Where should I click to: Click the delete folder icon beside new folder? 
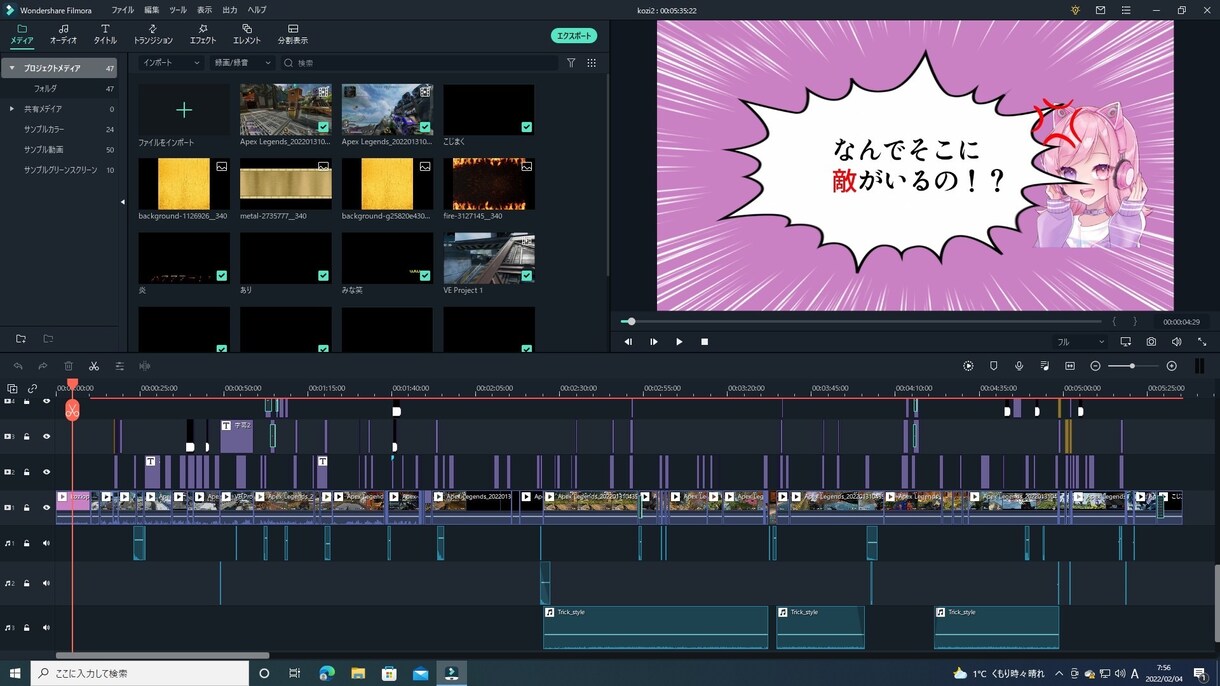coord(48,339)
